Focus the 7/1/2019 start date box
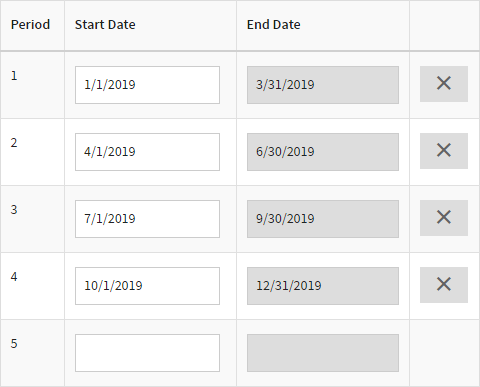 (x=147, y=219)
